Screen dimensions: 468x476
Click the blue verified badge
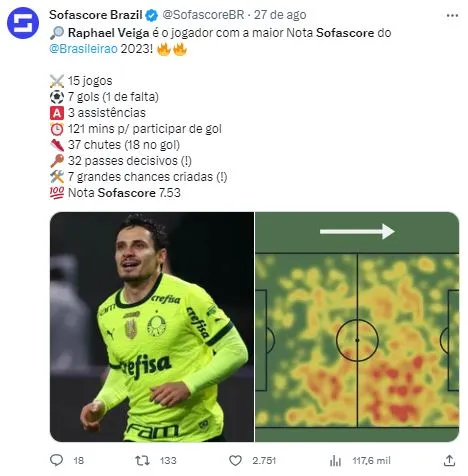[x=152, y=15]
